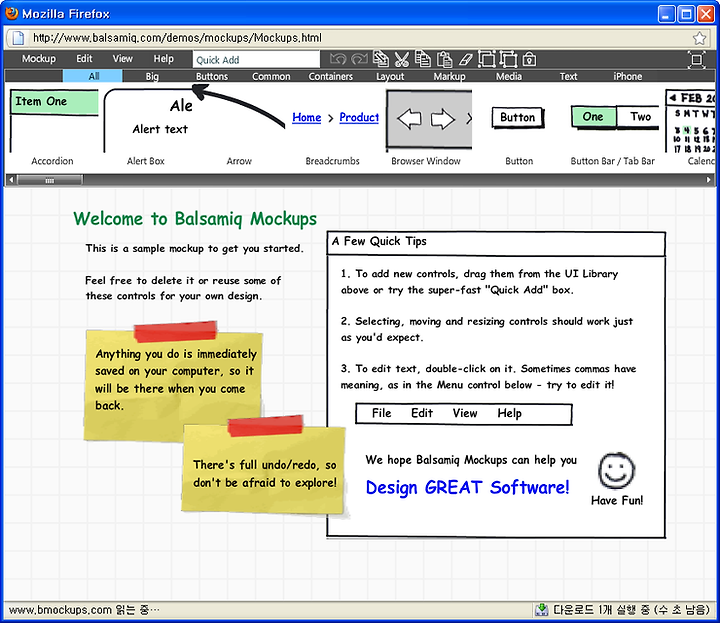This screenshot has height=623, width=720.
Task: Click Edit in the mockup menu control
Action: click(422, 413)
